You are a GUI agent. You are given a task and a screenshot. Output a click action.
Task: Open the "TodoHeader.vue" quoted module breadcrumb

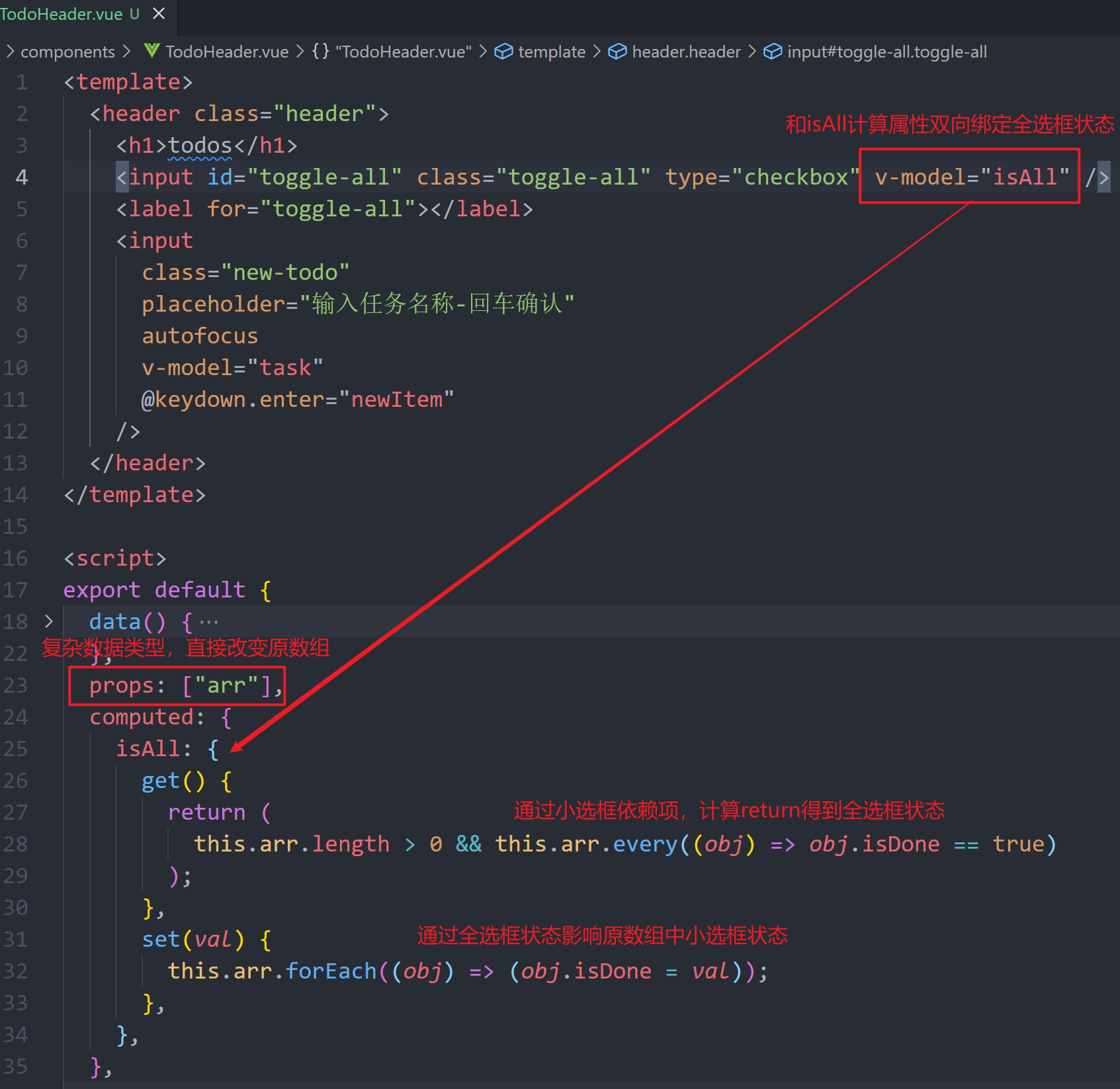click(x=404, y=52)
